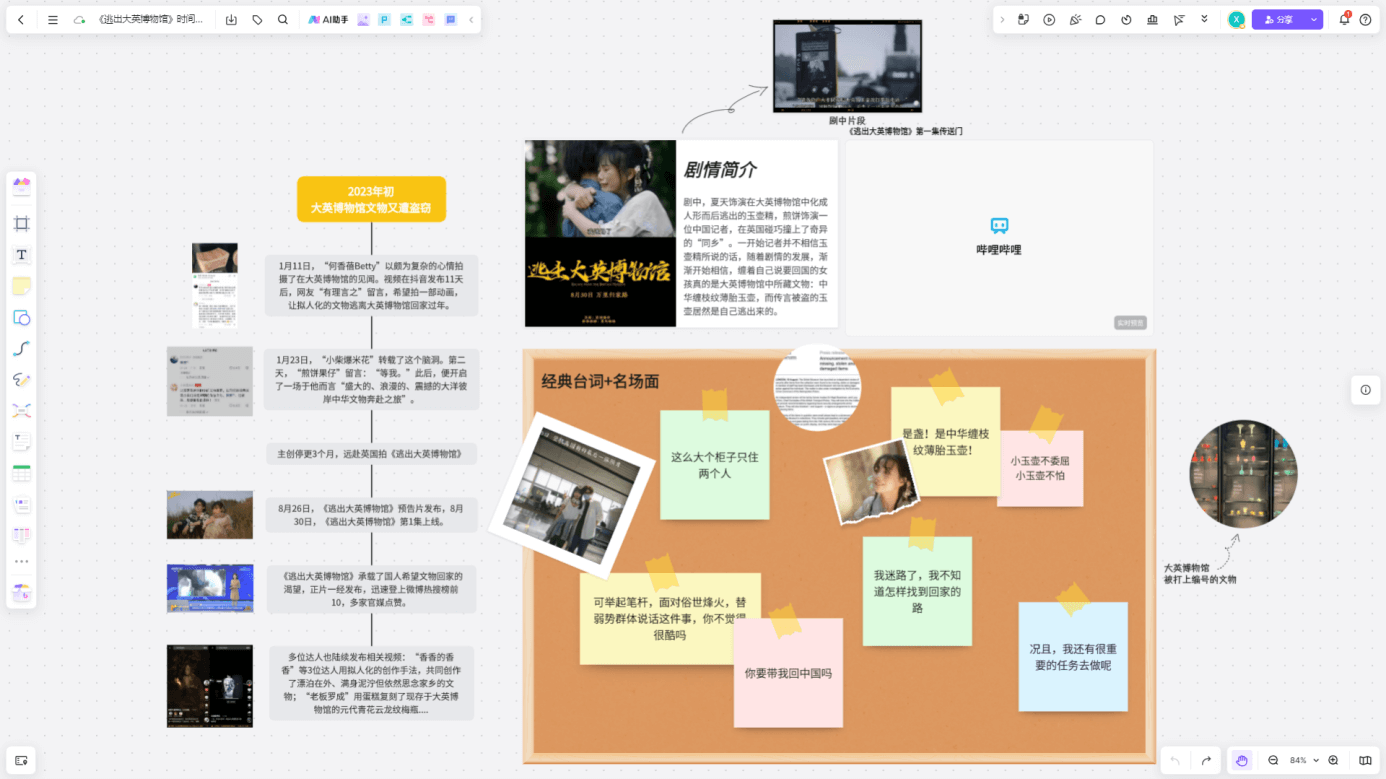The width and height of the screenshot is (1386, 779).
Task: Click the export download icon
Action: 231,20
